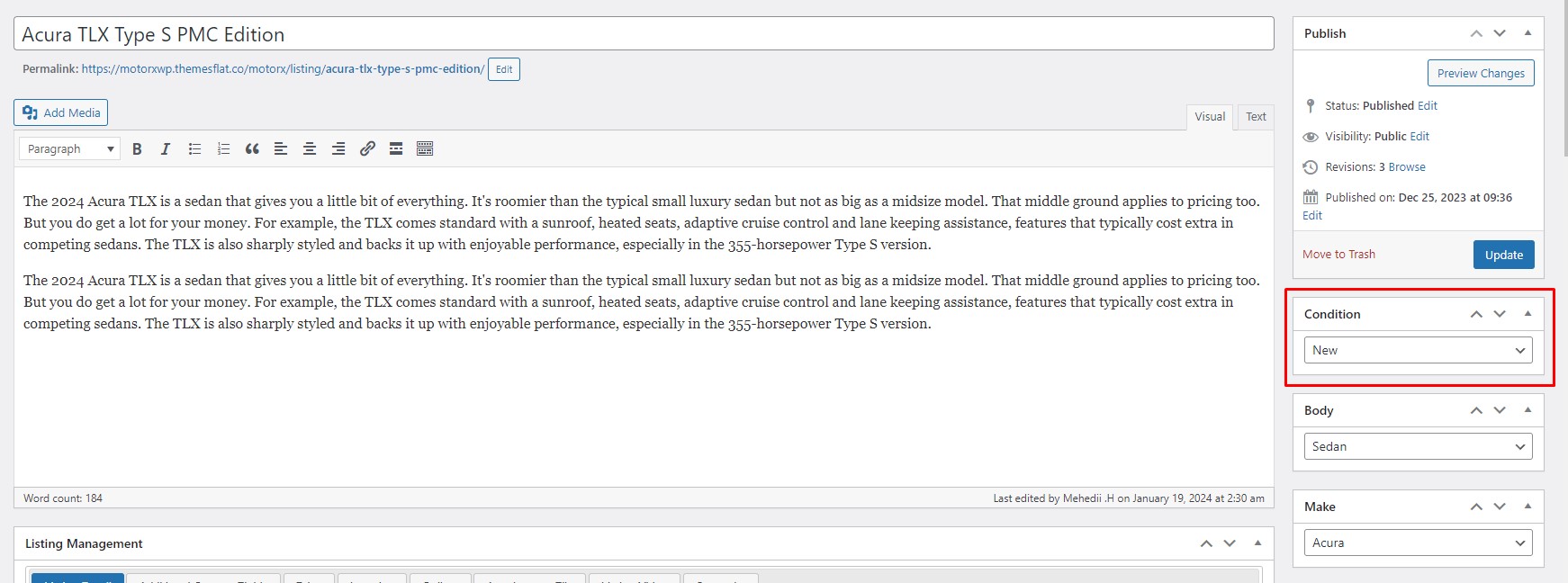Move the Condition panel down

click(x=1500, y=314)
